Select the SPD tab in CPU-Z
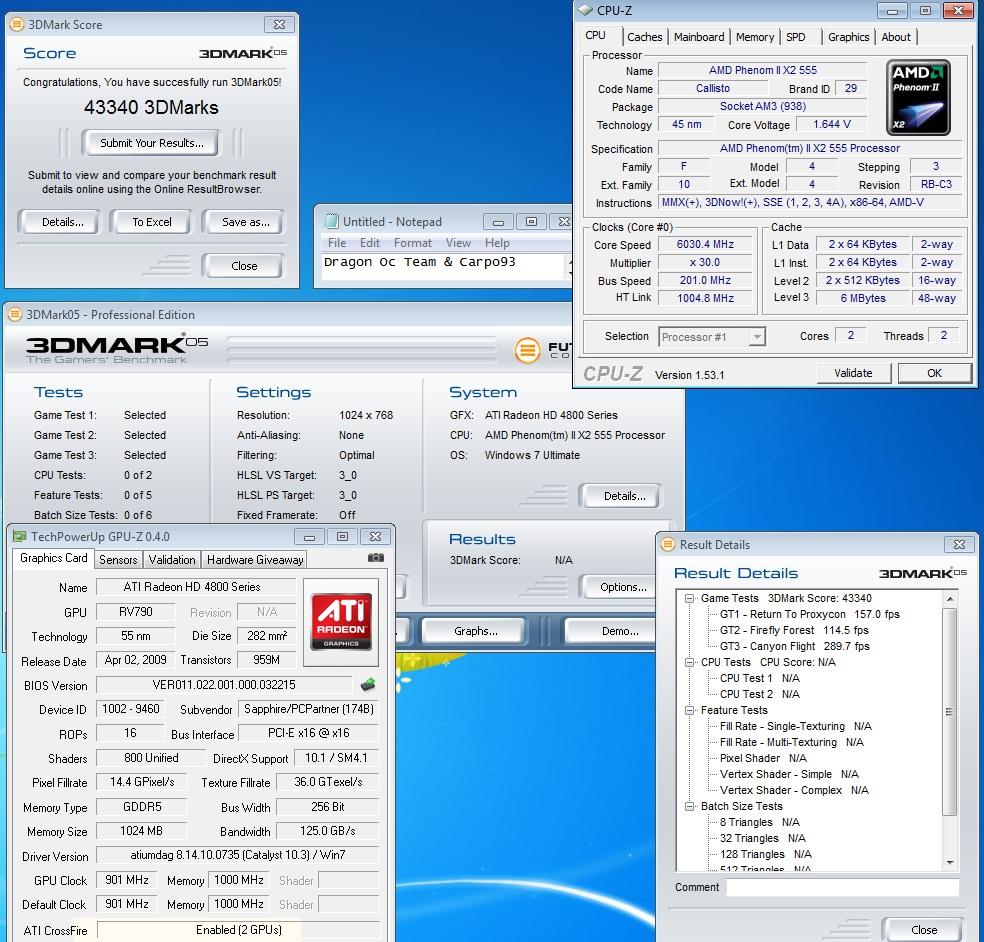The height and width of the screenshot is (942, 984). (x=796, y=37)
